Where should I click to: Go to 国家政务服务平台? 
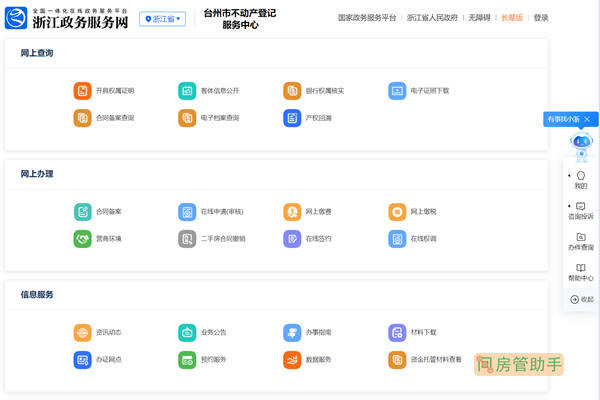367,18
